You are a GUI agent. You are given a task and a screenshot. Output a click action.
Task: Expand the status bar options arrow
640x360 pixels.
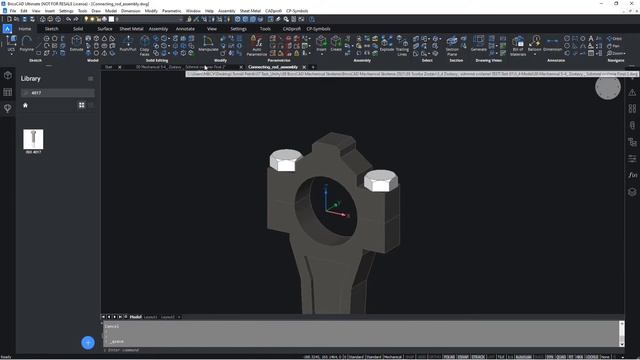(622, 357)
